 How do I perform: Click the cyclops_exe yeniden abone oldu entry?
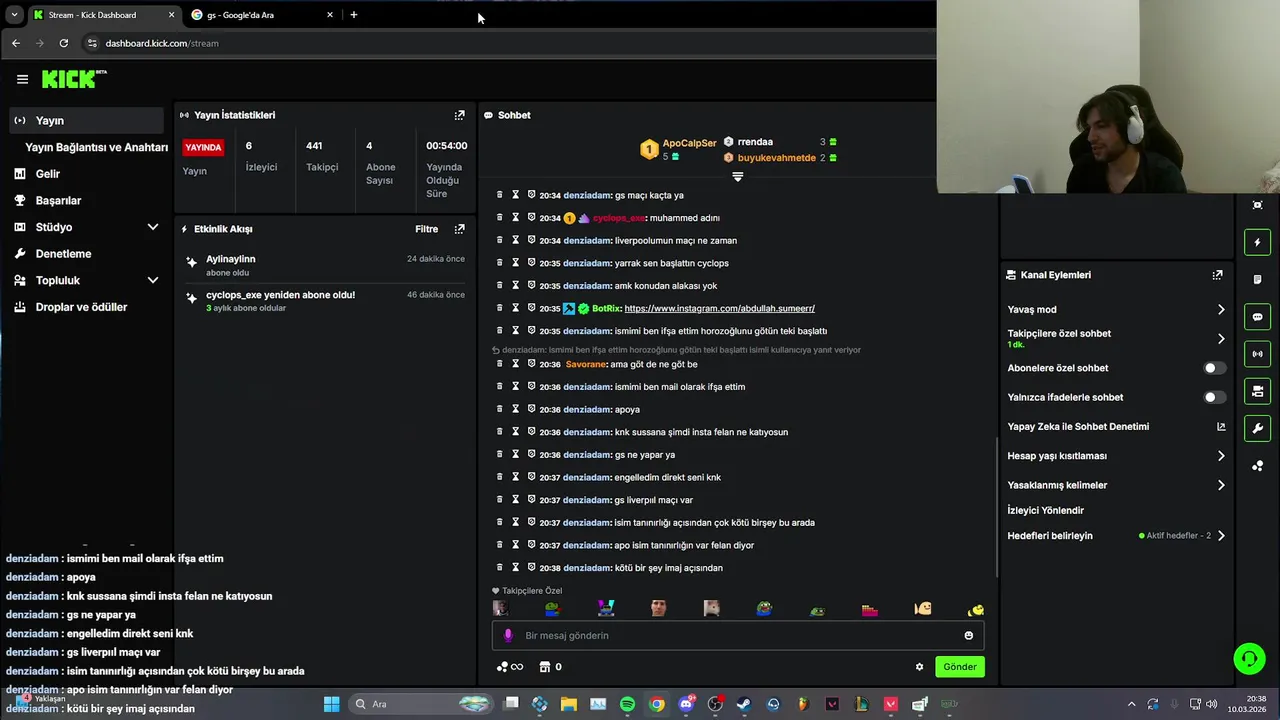(324, 301)
